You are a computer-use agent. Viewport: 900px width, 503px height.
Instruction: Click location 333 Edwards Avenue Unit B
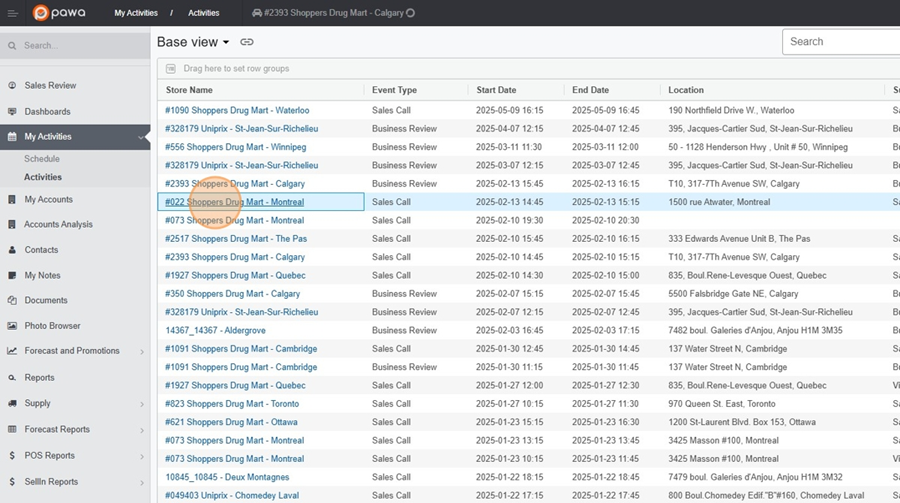click(x=739, y=239)
